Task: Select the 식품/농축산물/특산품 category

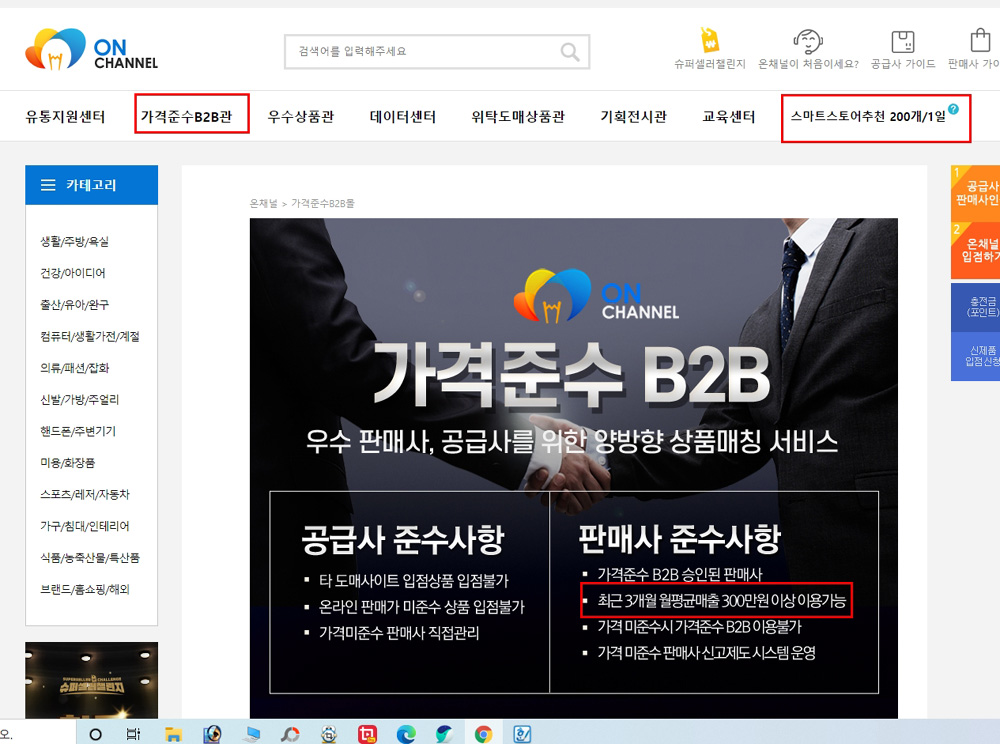Action: coord(89,558)
